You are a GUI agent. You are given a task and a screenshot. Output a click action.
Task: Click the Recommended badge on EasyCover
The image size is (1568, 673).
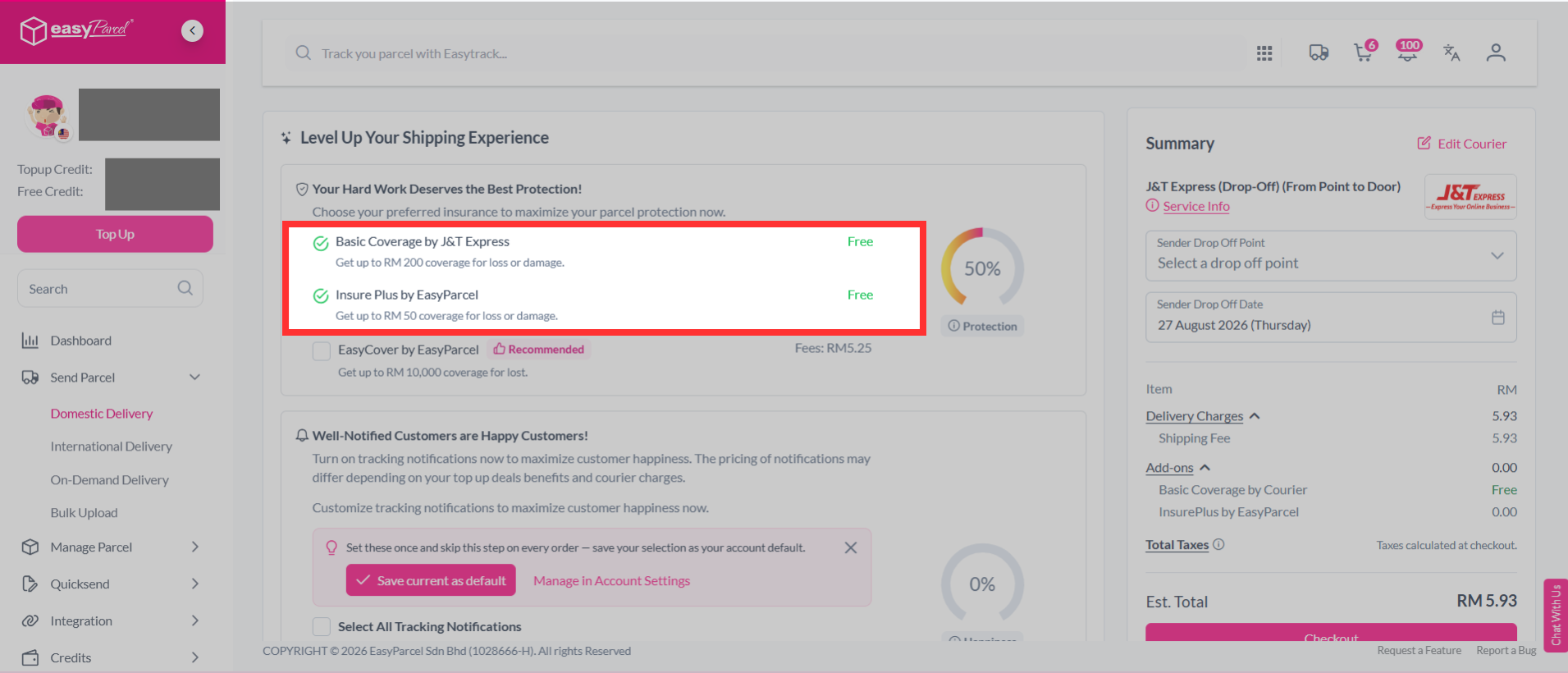[539, 350]
